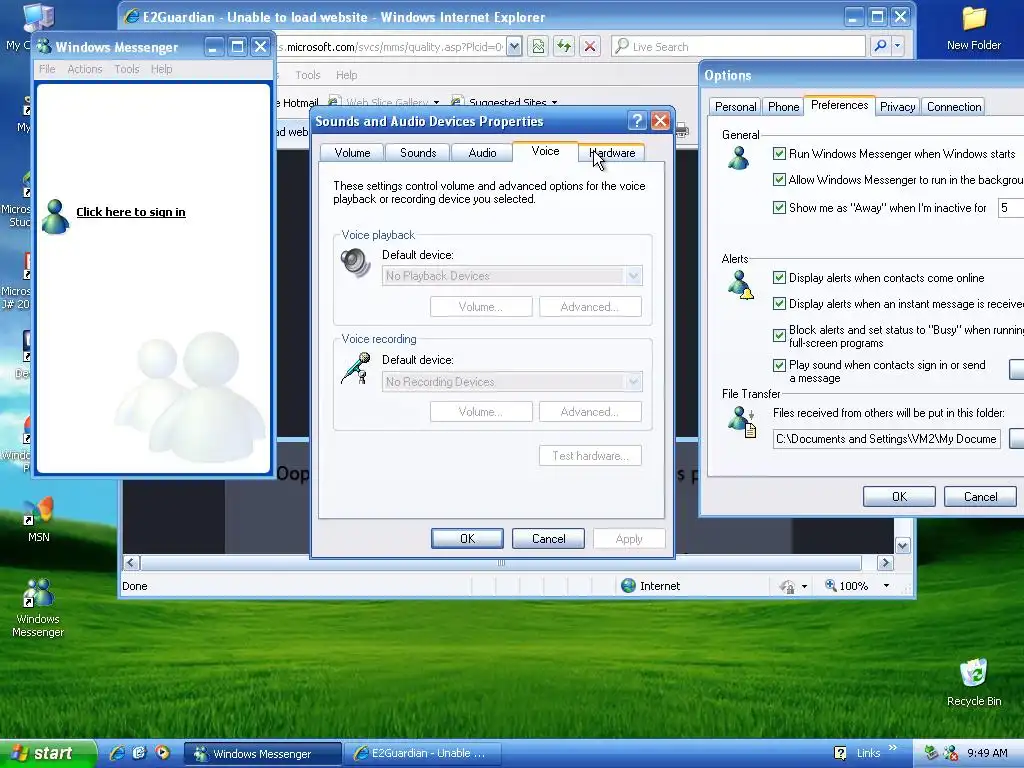Expand the Web Slice Gallery dropdown arrow

point(436,103)
